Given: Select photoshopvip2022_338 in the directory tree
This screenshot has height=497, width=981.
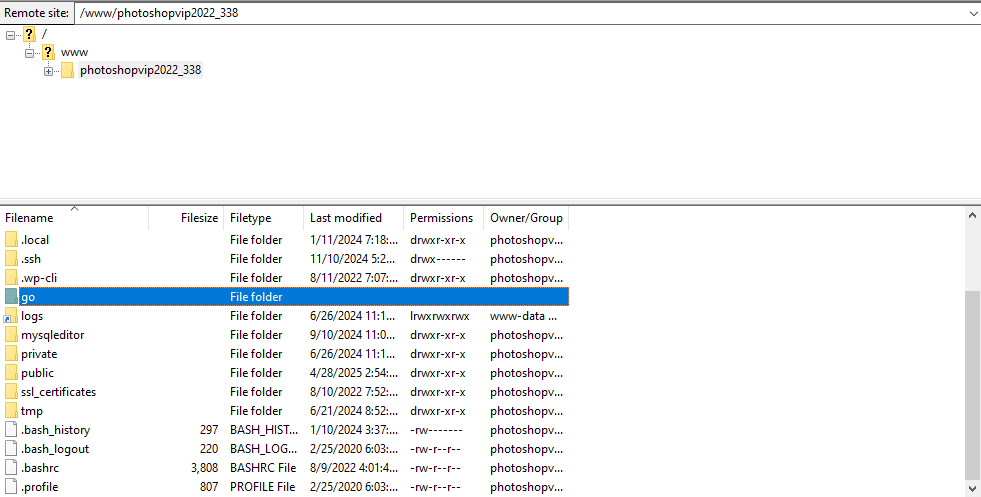Looking at the screenshot, I should pos(141,69).
